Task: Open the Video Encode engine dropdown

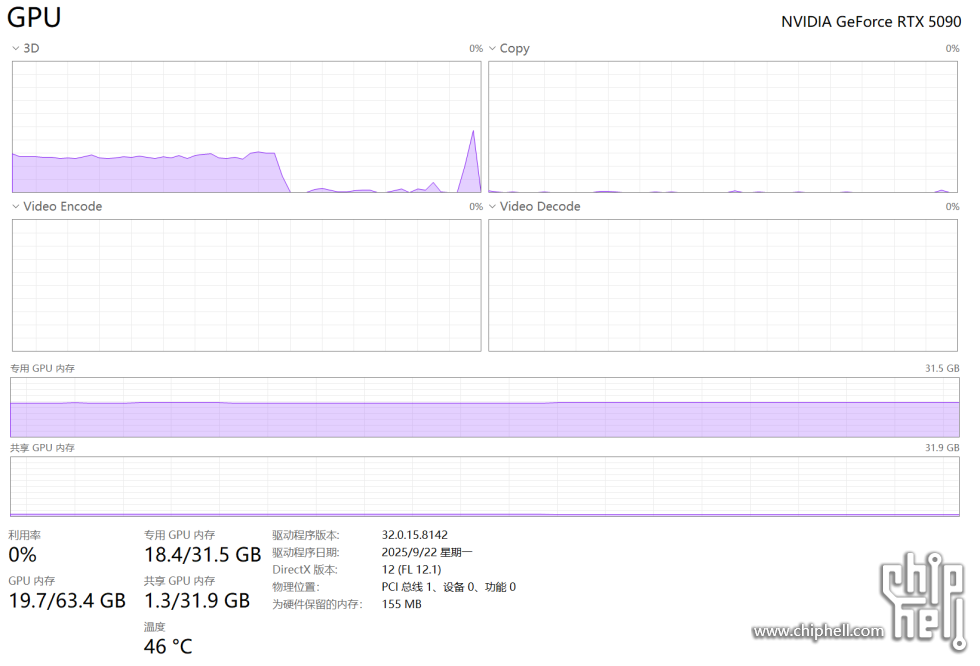Action: click(15, 206)
